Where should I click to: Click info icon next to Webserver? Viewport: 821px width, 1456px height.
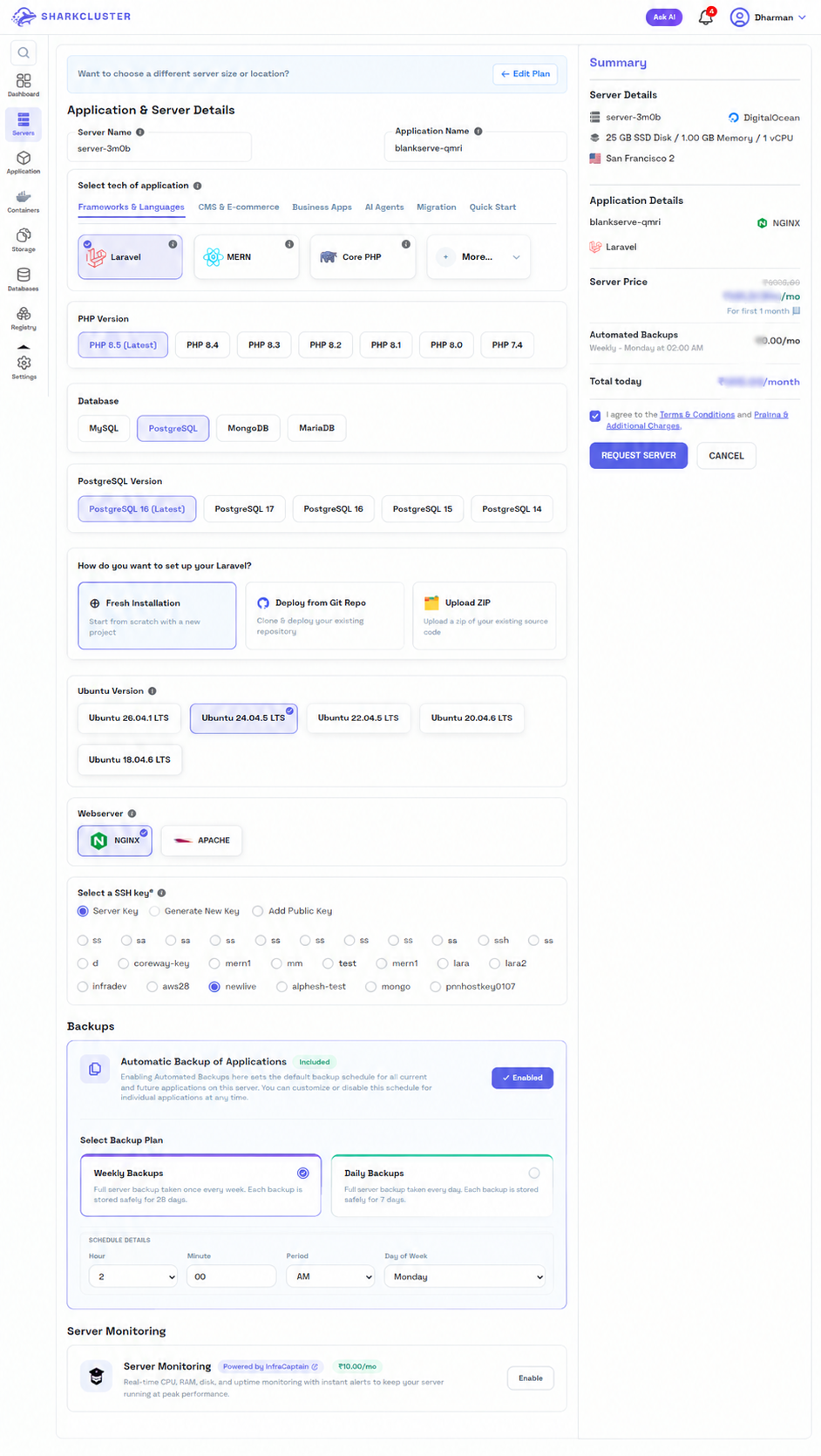(x=132, y=813)
